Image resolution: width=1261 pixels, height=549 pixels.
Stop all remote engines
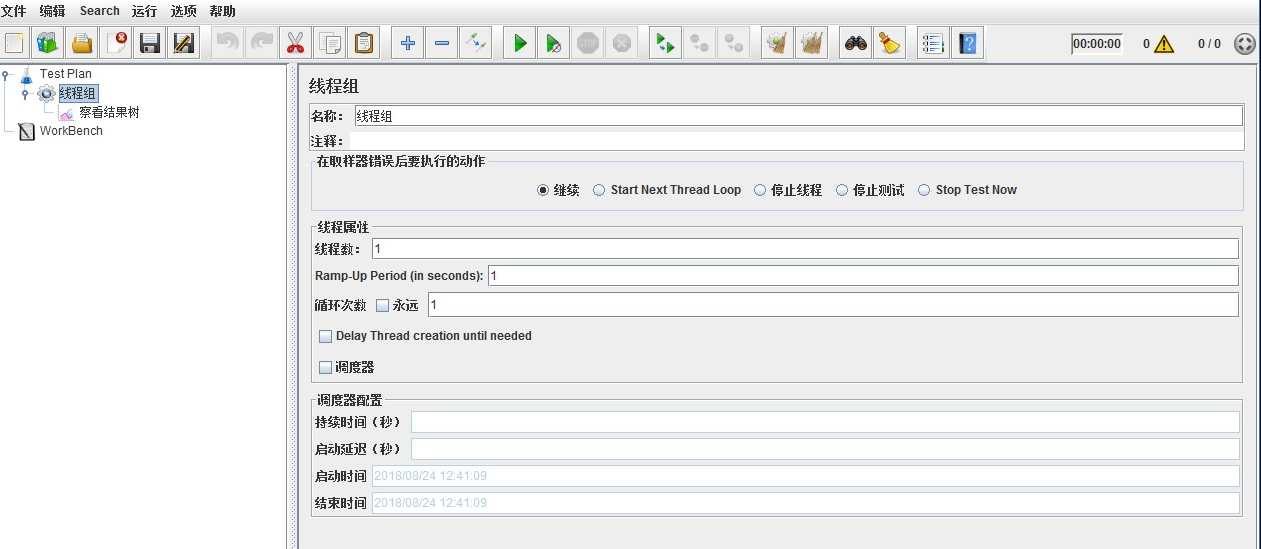point(699,43)
